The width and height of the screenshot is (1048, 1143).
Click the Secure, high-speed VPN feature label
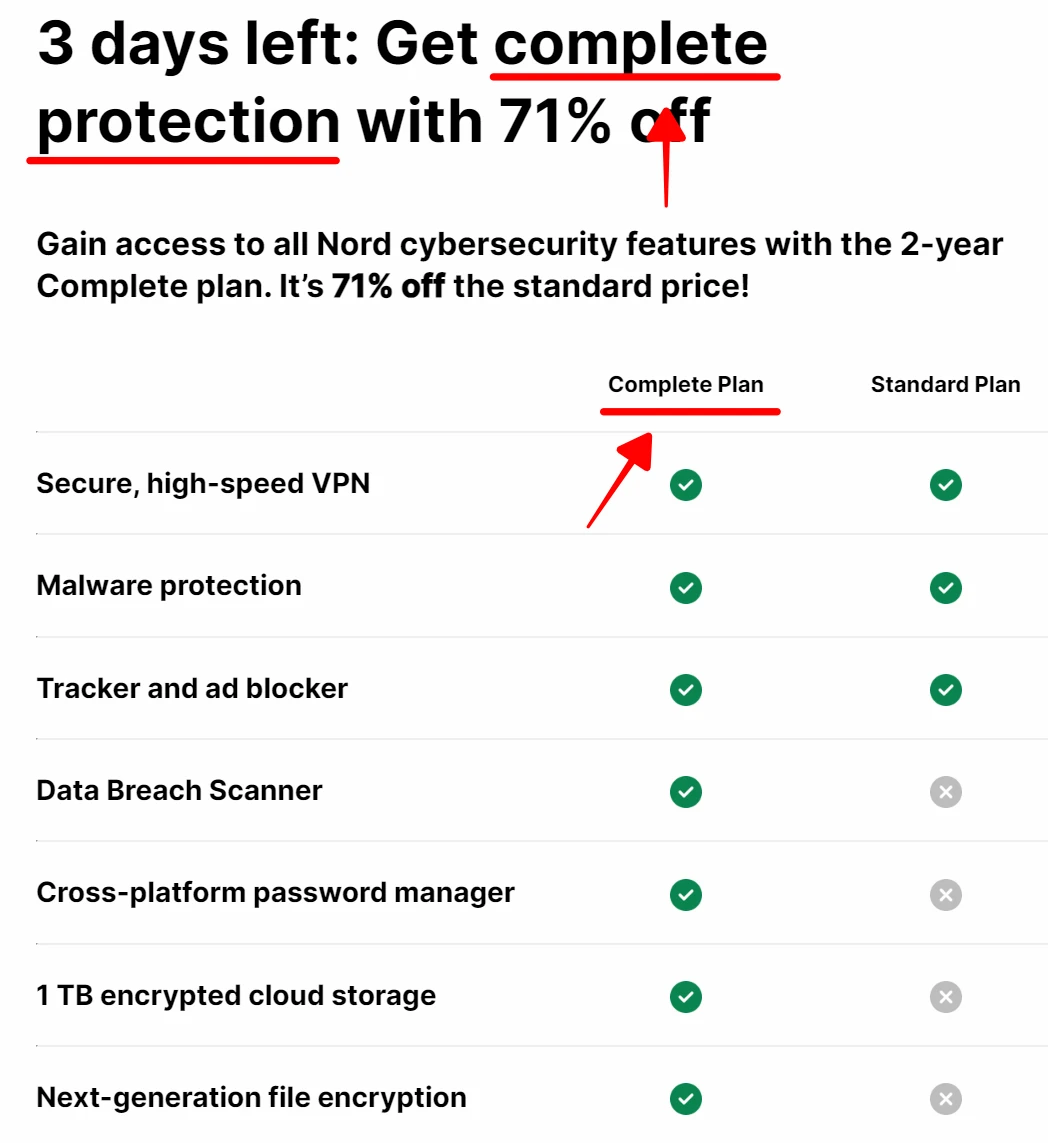pyautogui.click(x=203, y=484)
